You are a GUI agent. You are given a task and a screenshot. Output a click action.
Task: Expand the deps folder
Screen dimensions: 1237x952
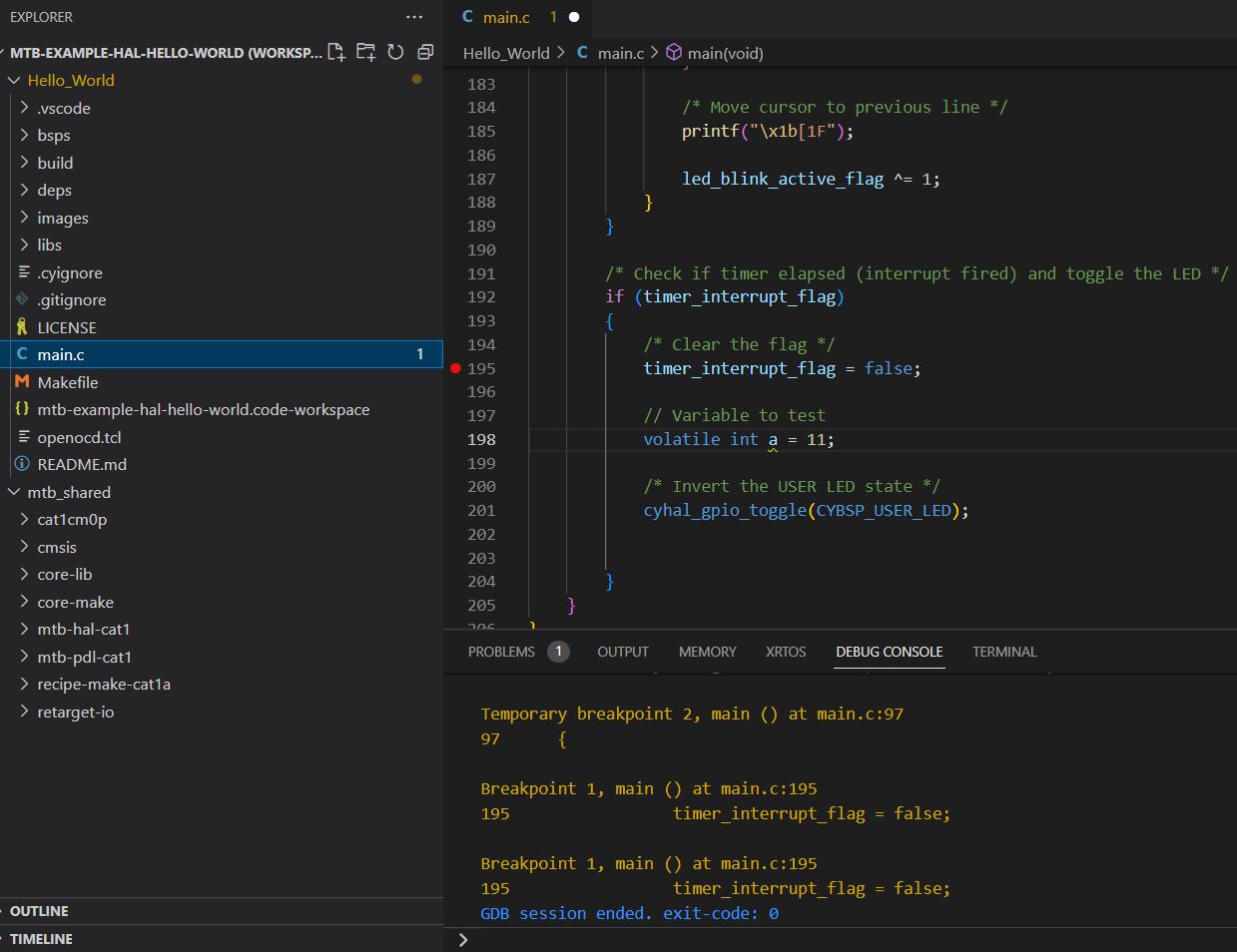[x=25, y=190]
